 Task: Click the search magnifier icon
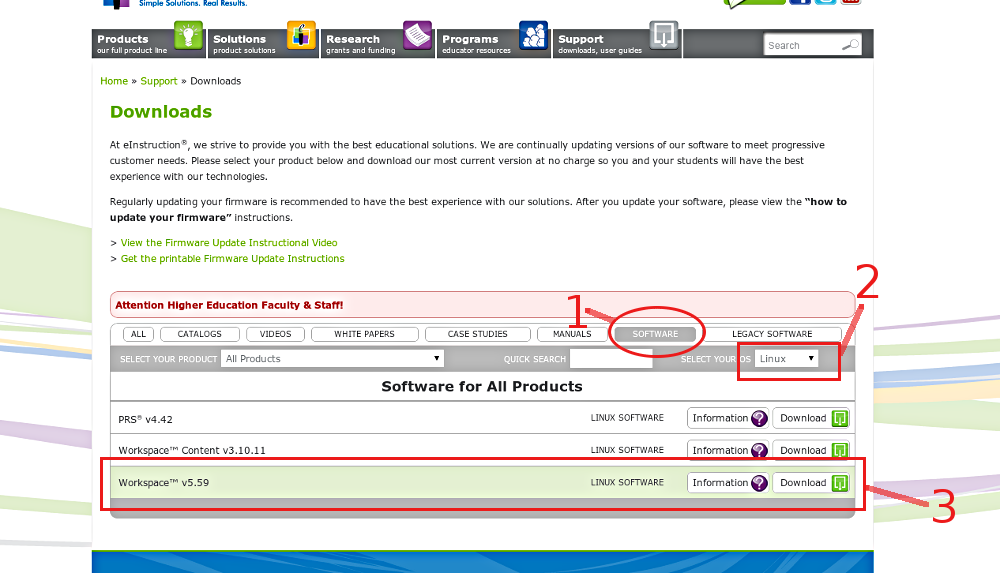coord(850,45)
